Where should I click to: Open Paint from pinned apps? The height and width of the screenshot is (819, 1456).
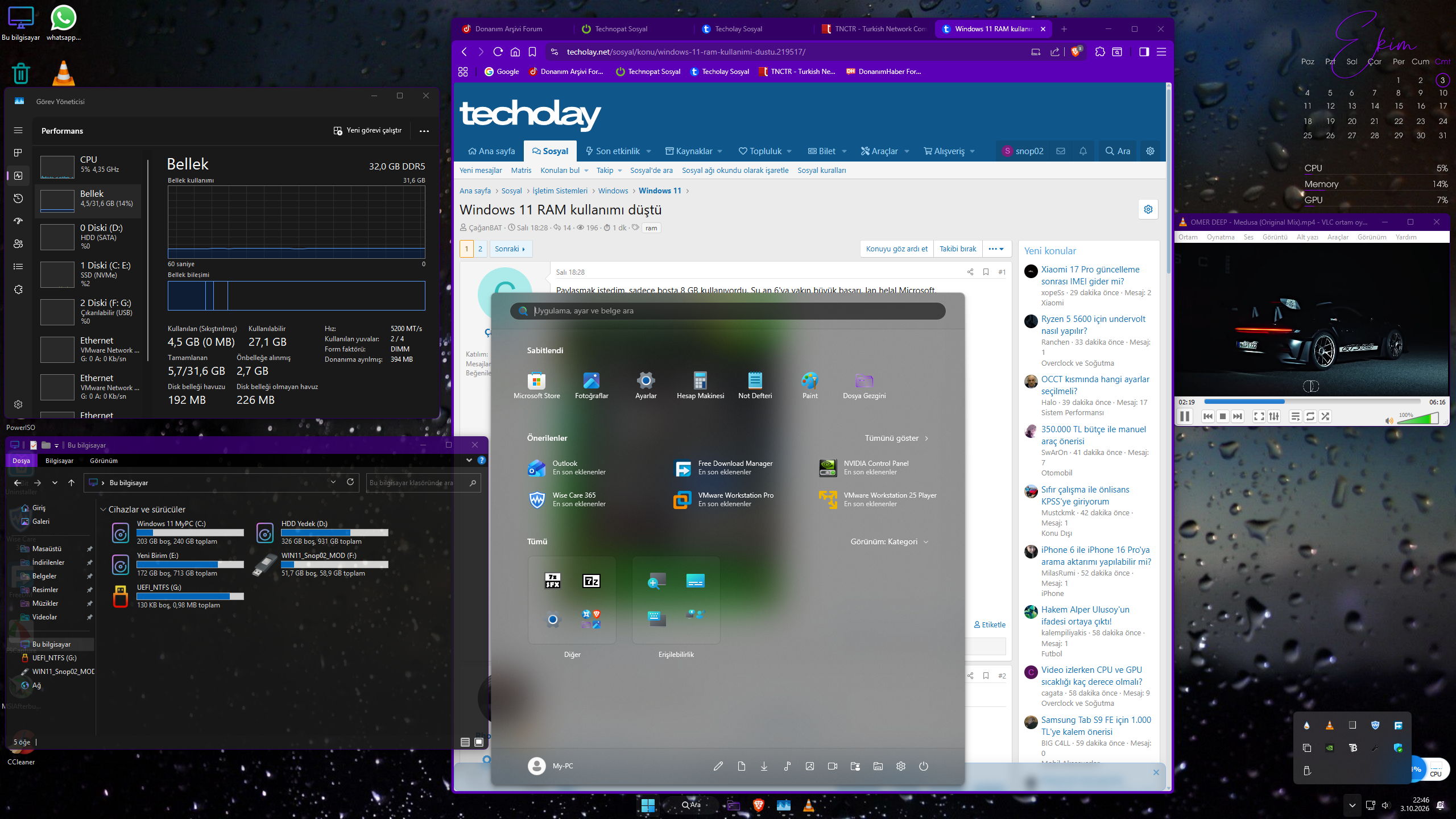click(x=809, y=385)
